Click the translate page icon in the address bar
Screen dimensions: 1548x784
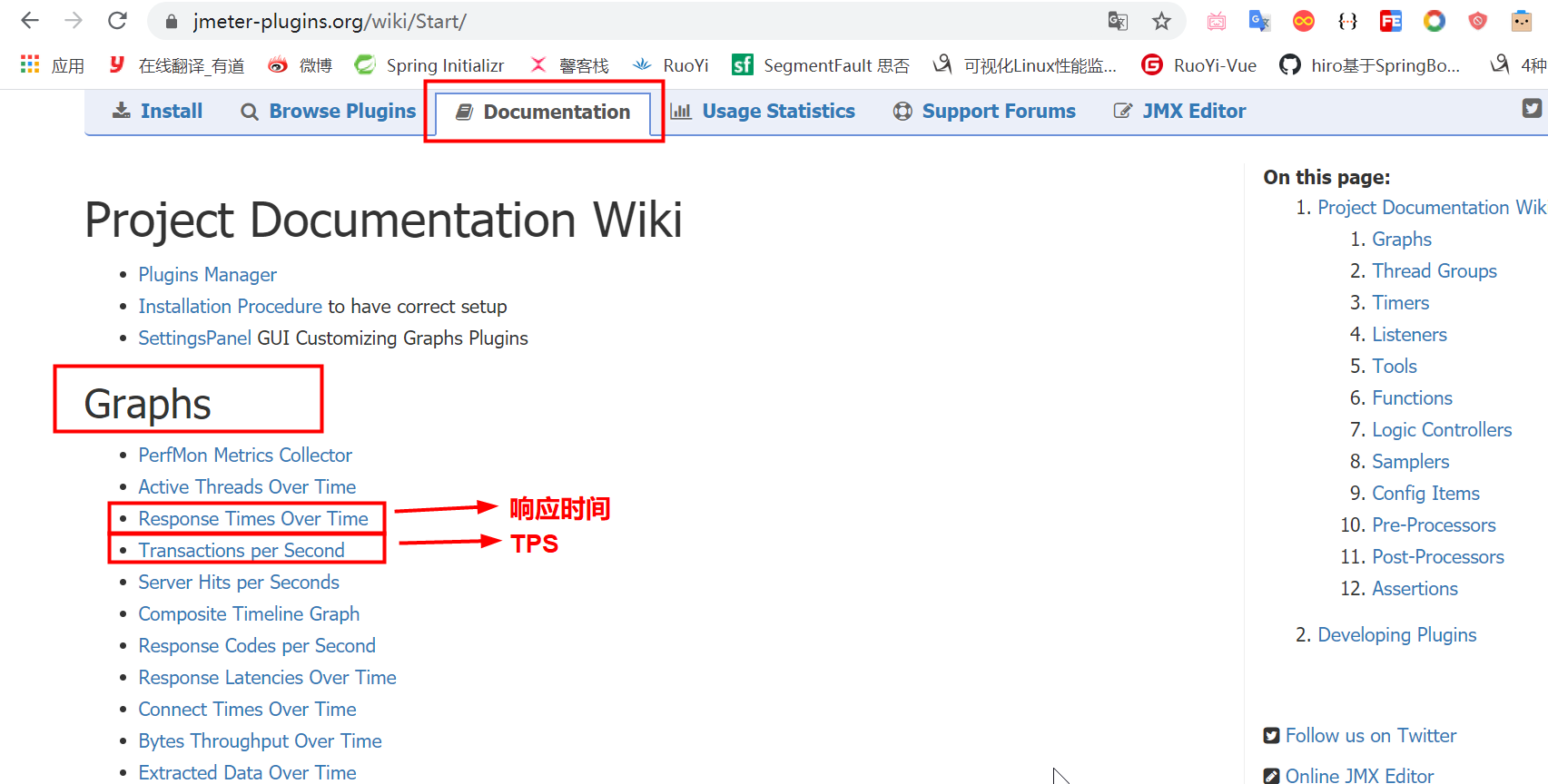point(1118,21)
